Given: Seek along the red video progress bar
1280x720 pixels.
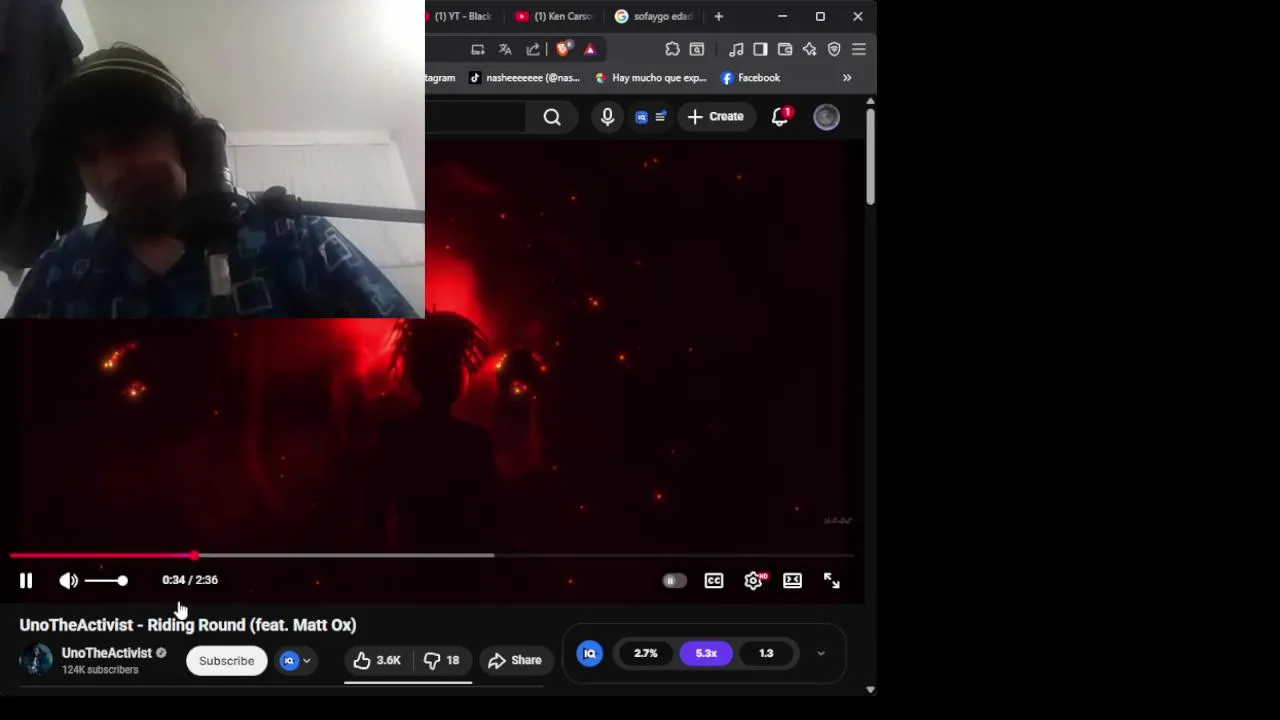Looking at the screenshot, I should 432,555.
